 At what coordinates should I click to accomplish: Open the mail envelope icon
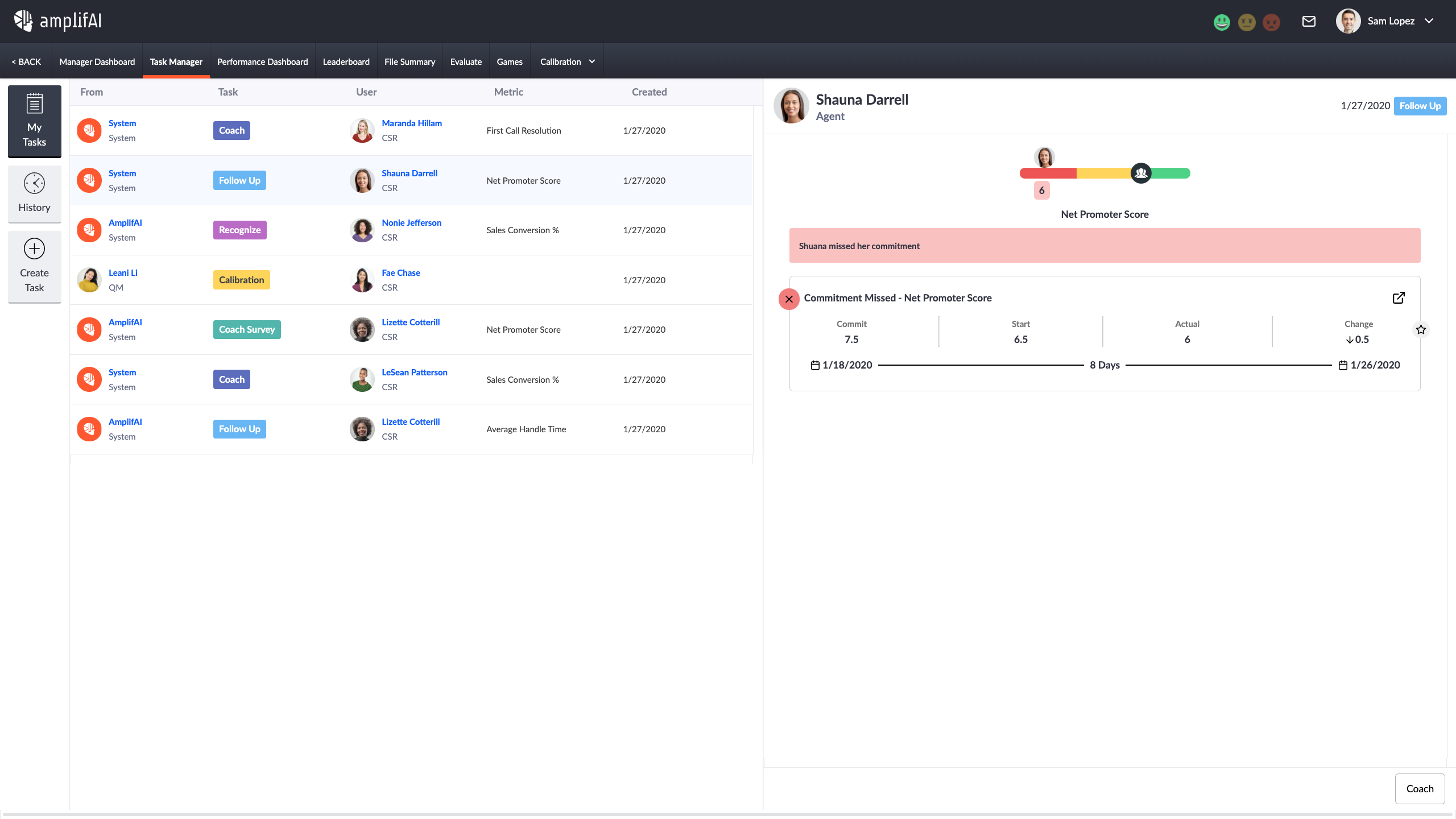pos(1309,22)
